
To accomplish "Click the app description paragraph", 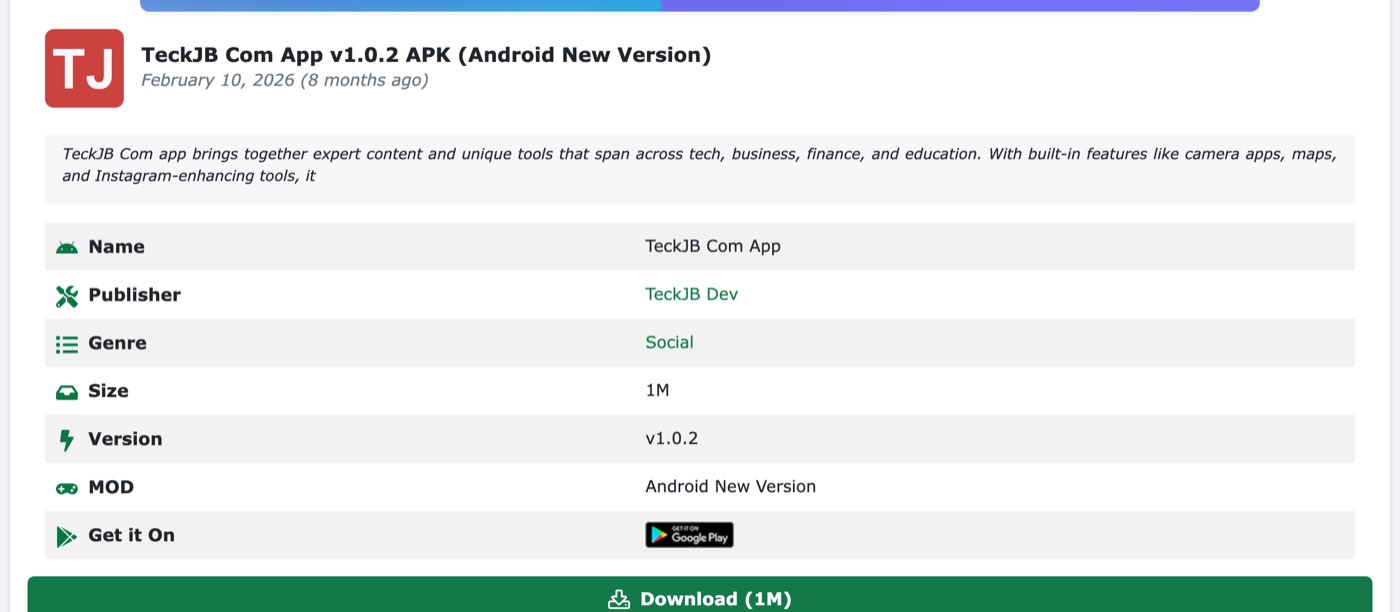I will [x=699, y=165].
